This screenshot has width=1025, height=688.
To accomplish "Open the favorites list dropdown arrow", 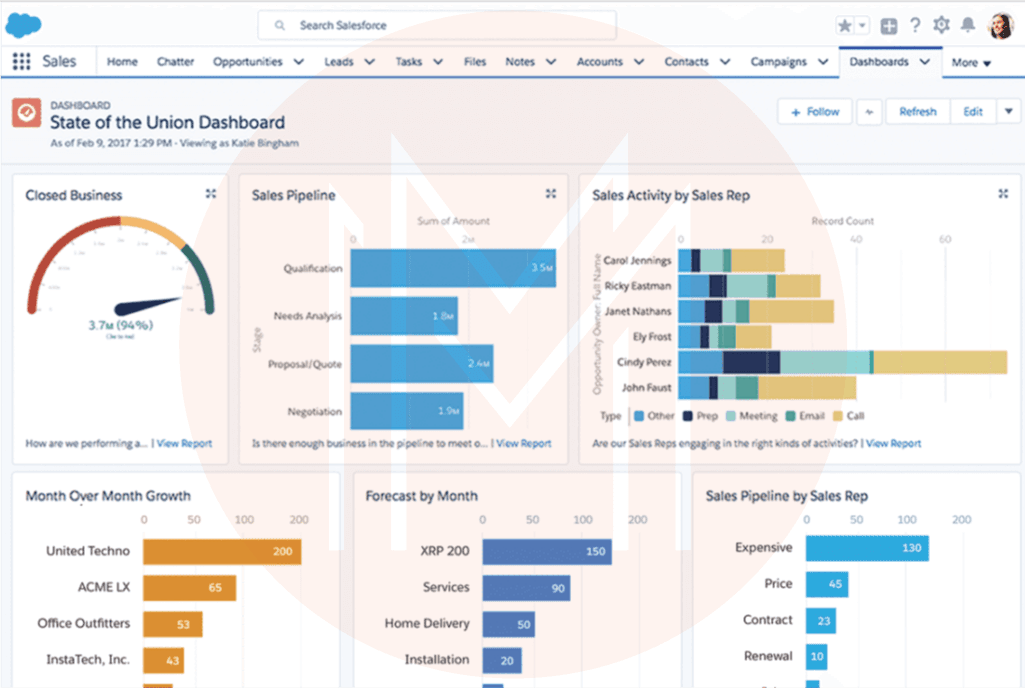I will point(862,26).
